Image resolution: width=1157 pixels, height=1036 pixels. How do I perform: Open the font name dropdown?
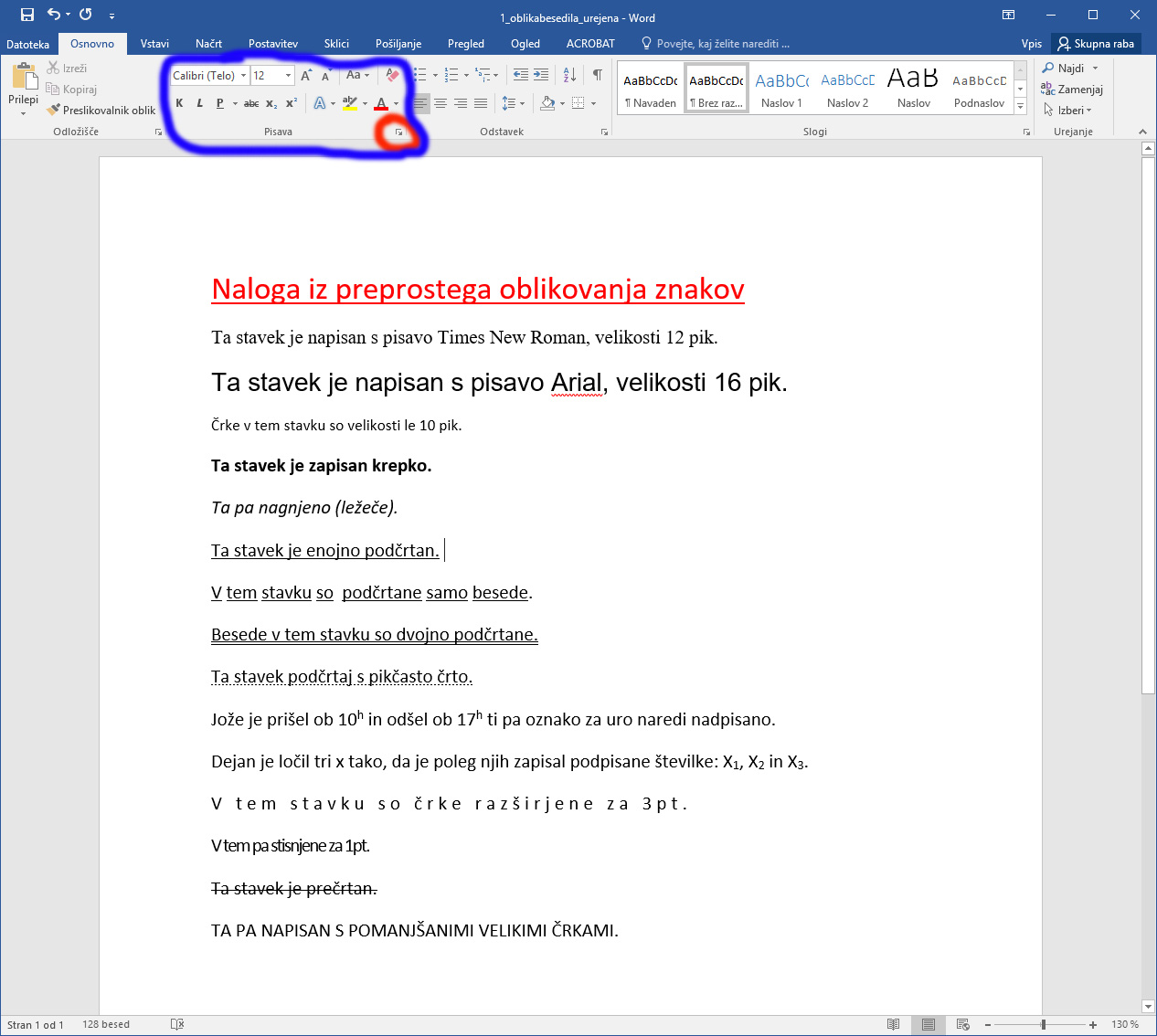[244, 76]
